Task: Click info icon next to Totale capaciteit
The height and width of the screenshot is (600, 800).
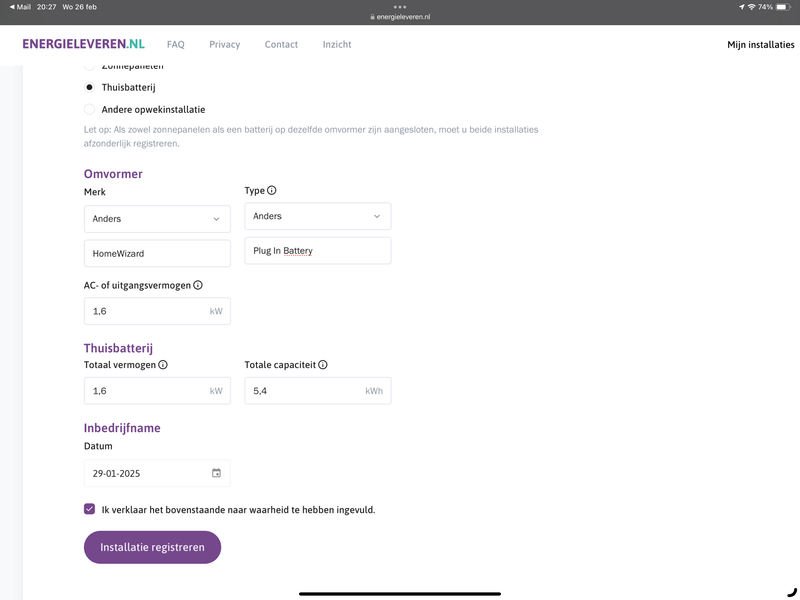Action: [323, 365]
